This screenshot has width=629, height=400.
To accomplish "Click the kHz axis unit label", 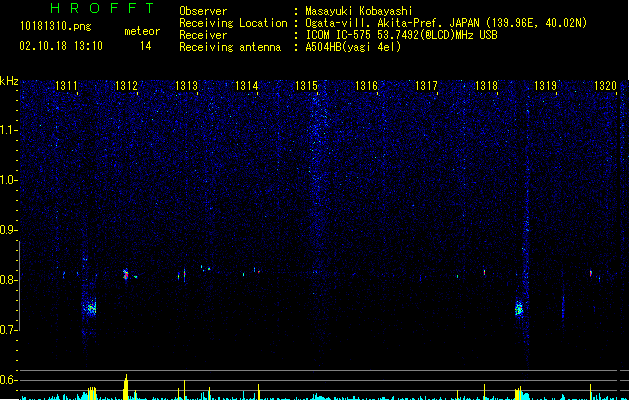I will (x=9, y=81).
